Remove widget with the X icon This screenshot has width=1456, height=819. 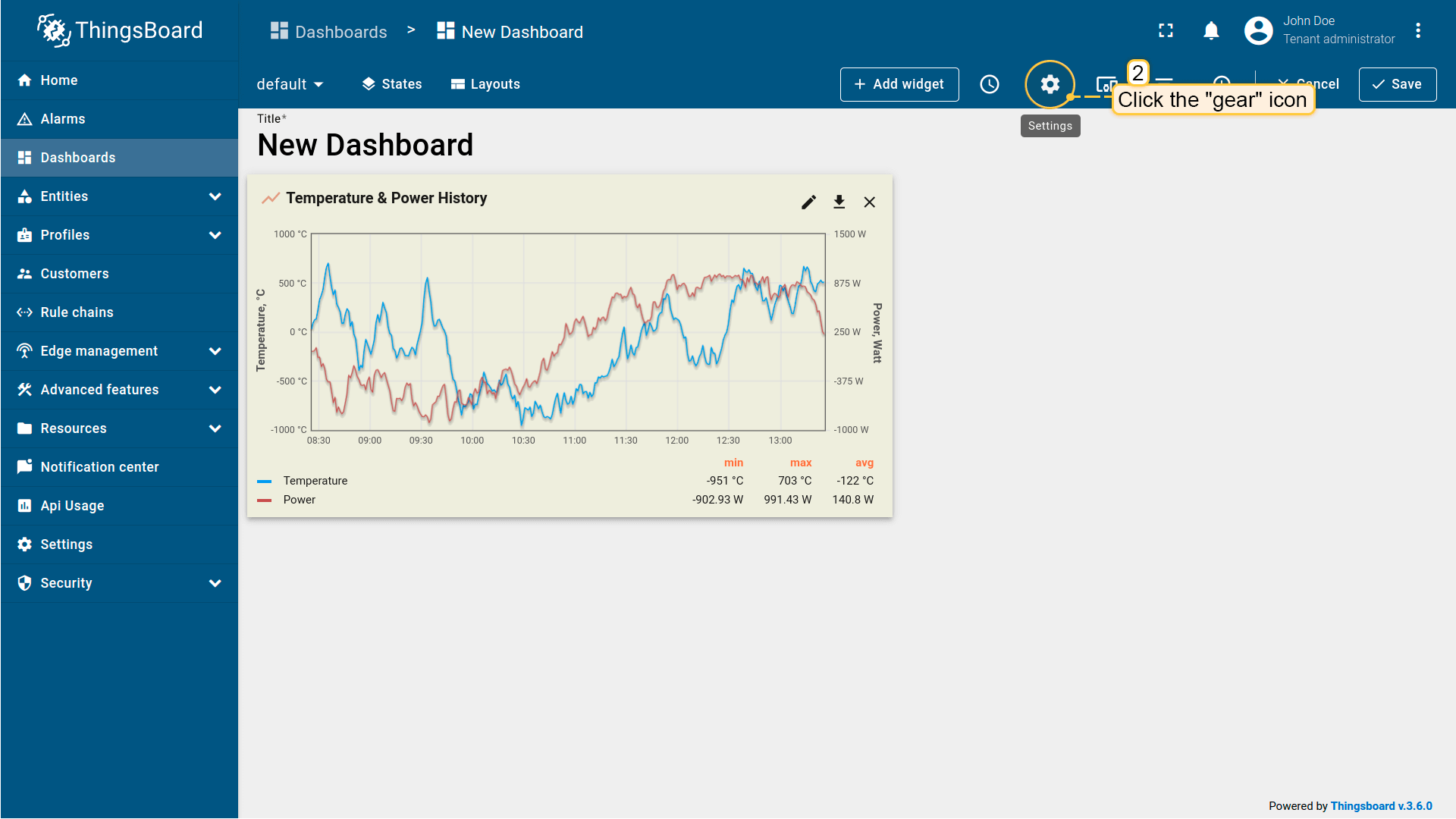[x=869, y=202]
